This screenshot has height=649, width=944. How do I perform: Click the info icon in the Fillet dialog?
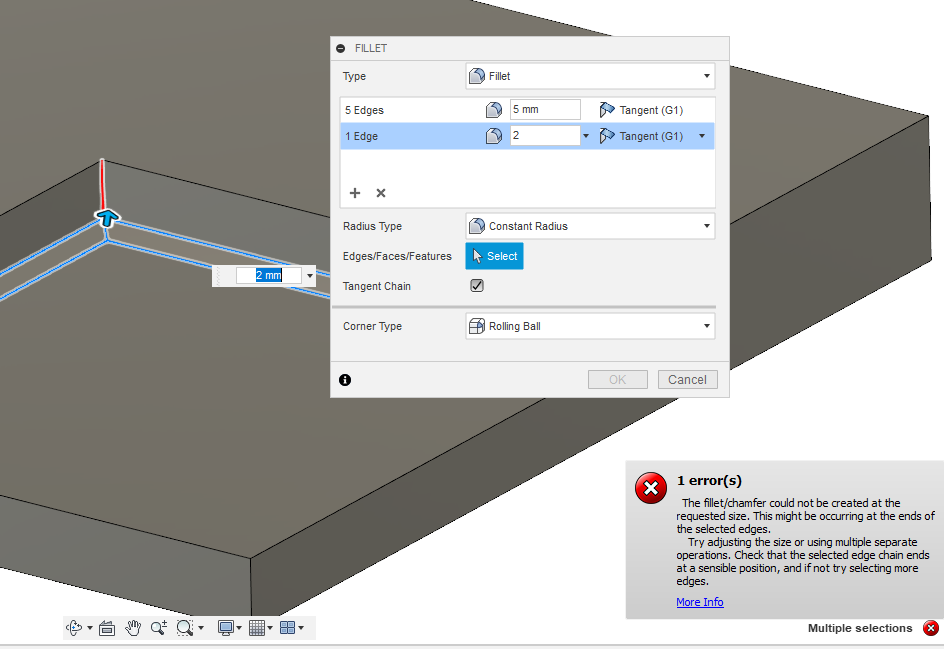coord(345,380)
